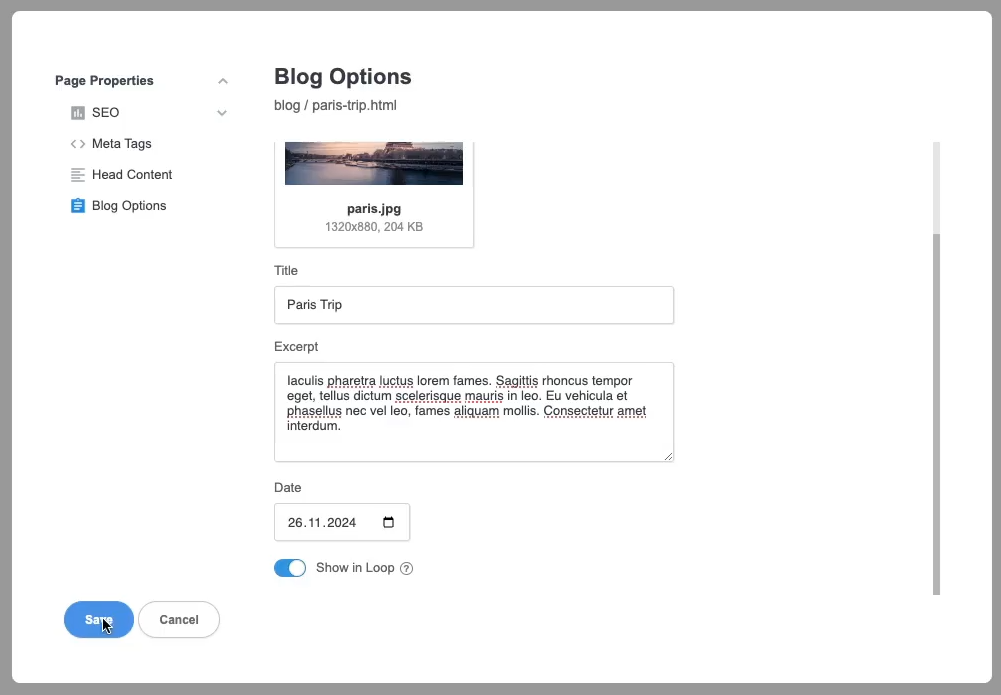
Task: Cancel editing the blog options
Action: [179, 619]
